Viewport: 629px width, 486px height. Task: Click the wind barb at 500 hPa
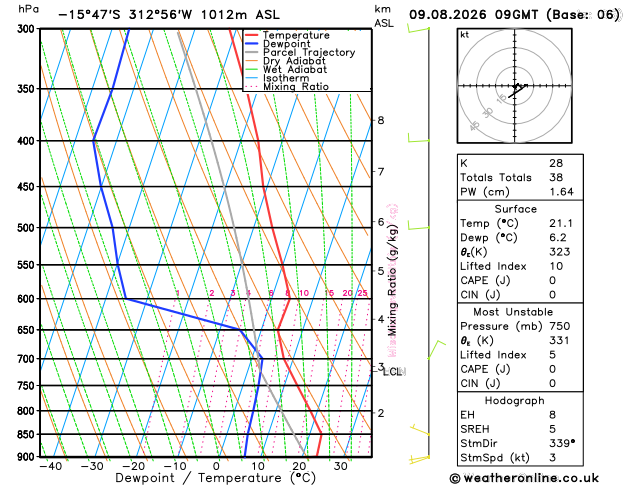(418, 225)
